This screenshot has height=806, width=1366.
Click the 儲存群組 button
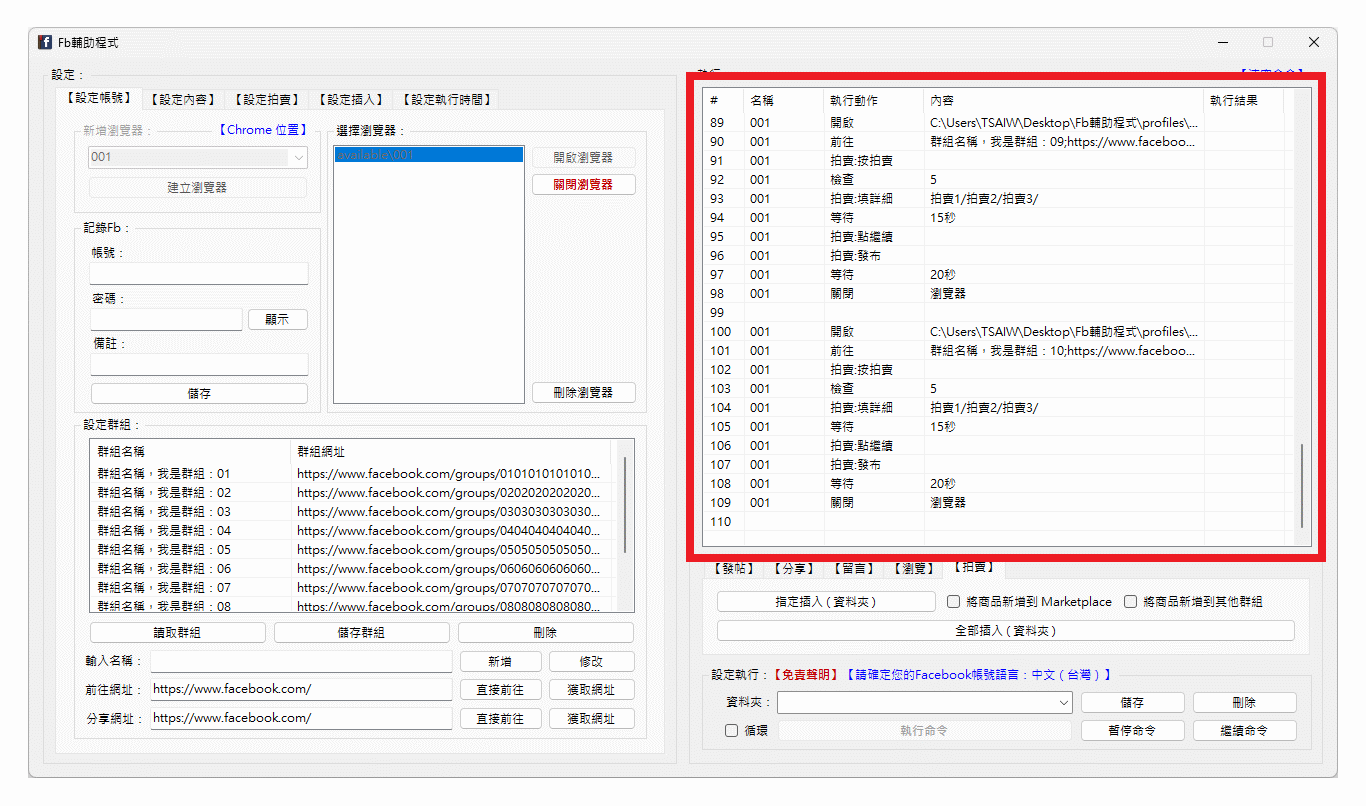point(362,632)
